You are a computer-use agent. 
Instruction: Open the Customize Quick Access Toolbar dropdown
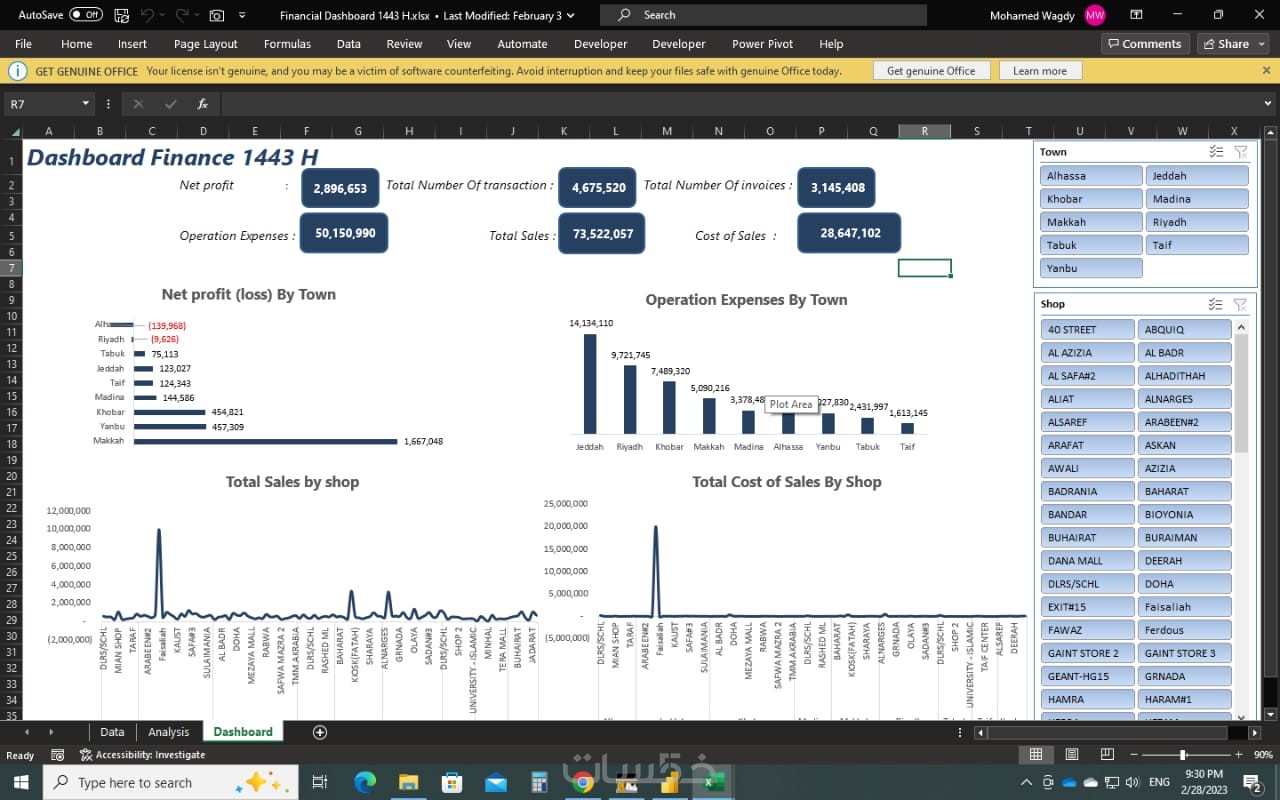(x=242, y=15)
